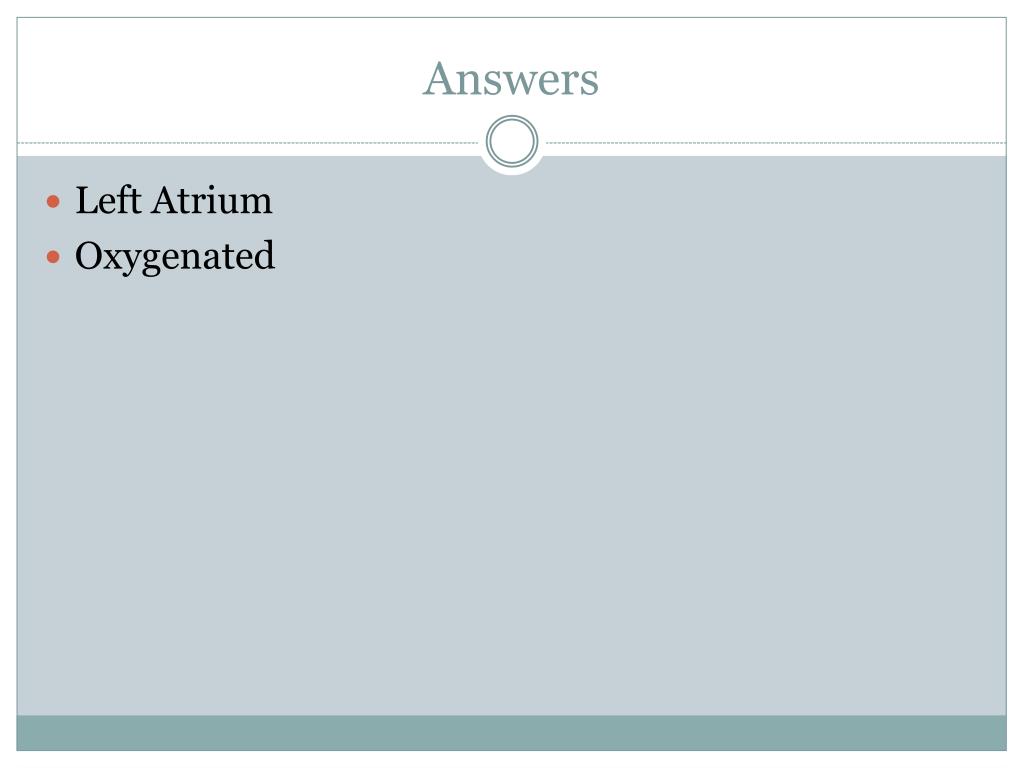The height and width of the screenshot is (768, 1024).
Task: Click the Oxygenated bullet text
Action: tap(175, 257)
